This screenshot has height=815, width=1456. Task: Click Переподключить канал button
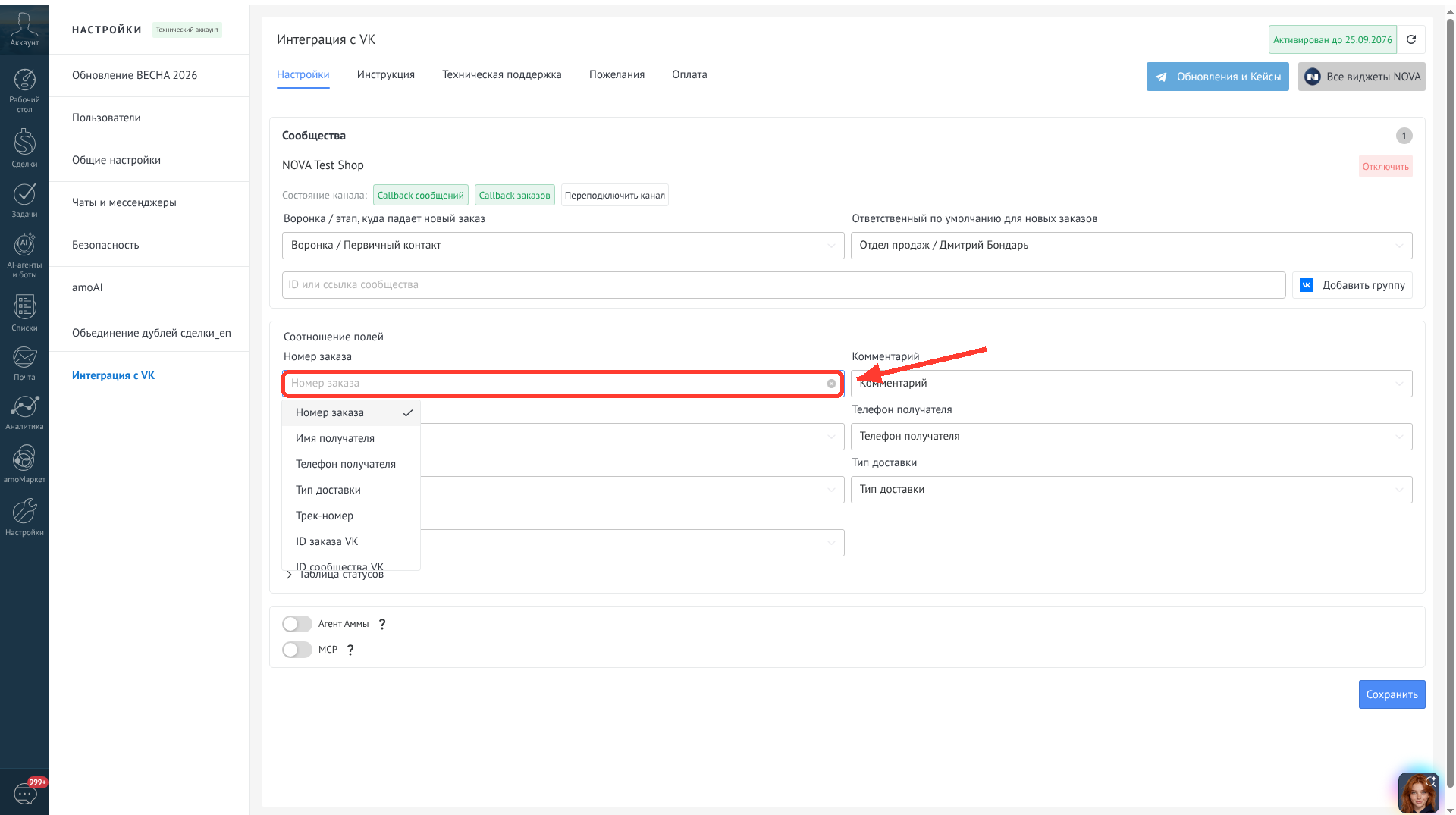click(614, 196)
